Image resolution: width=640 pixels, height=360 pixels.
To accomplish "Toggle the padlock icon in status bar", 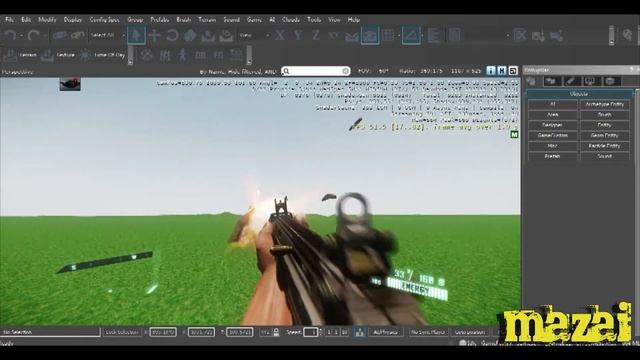I will (276, 332).
